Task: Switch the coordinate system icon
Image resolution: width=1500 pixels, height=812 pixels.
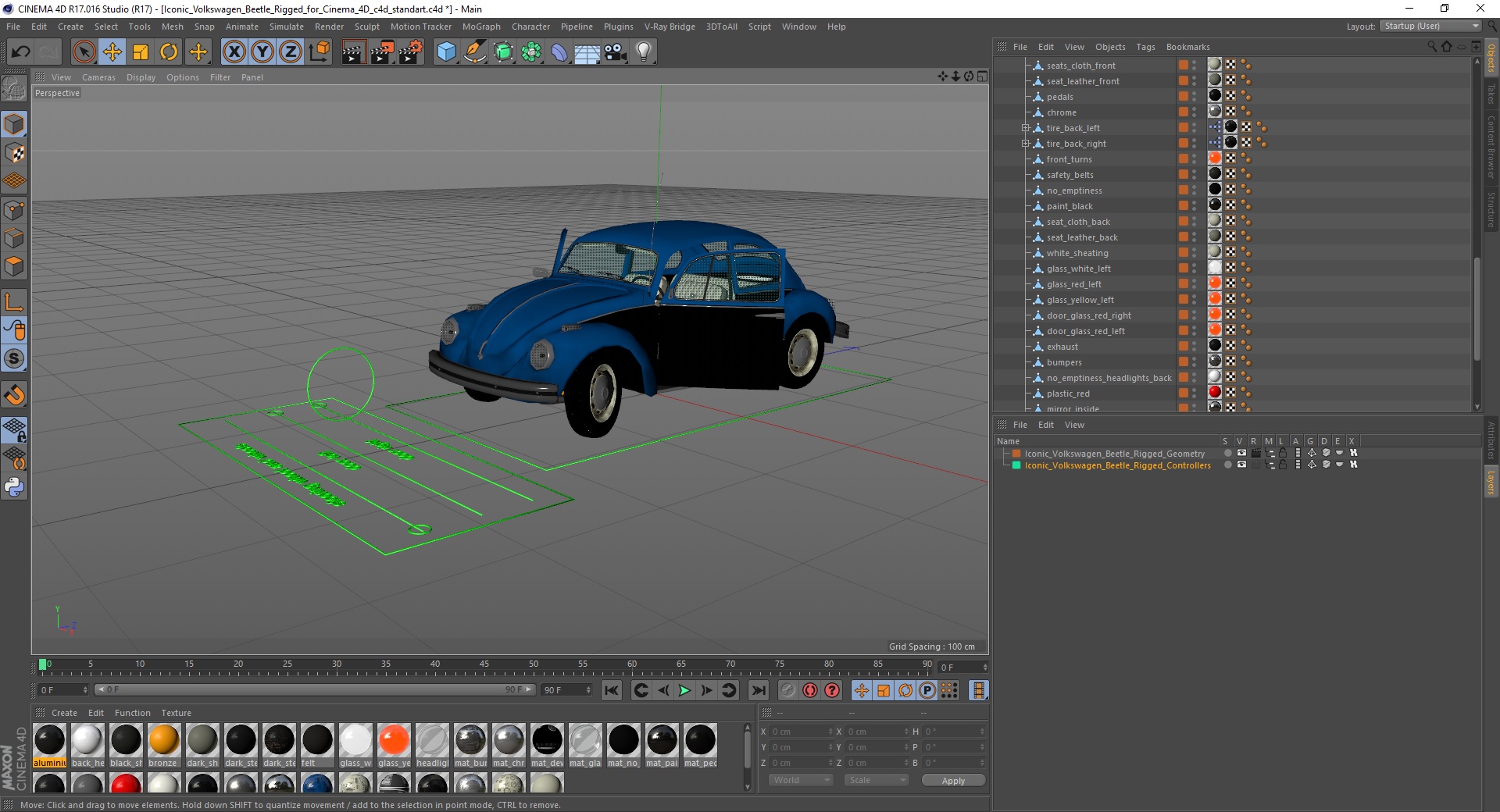Action: click(x=319, y=52)
